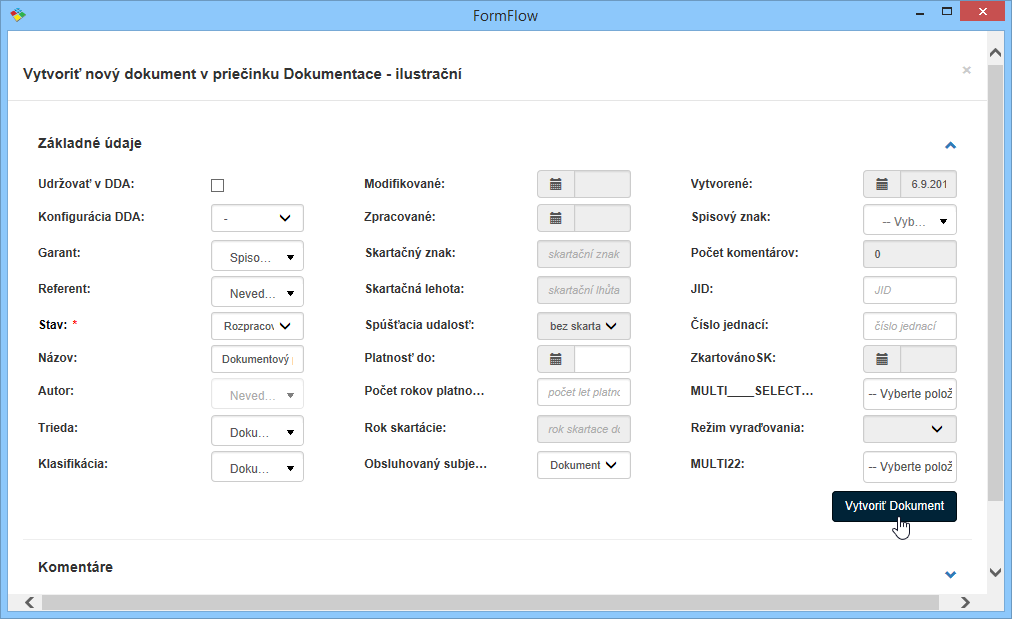Expand the Stav dropdown
The image size is (1012, 619).
click(x=257, y=326)
